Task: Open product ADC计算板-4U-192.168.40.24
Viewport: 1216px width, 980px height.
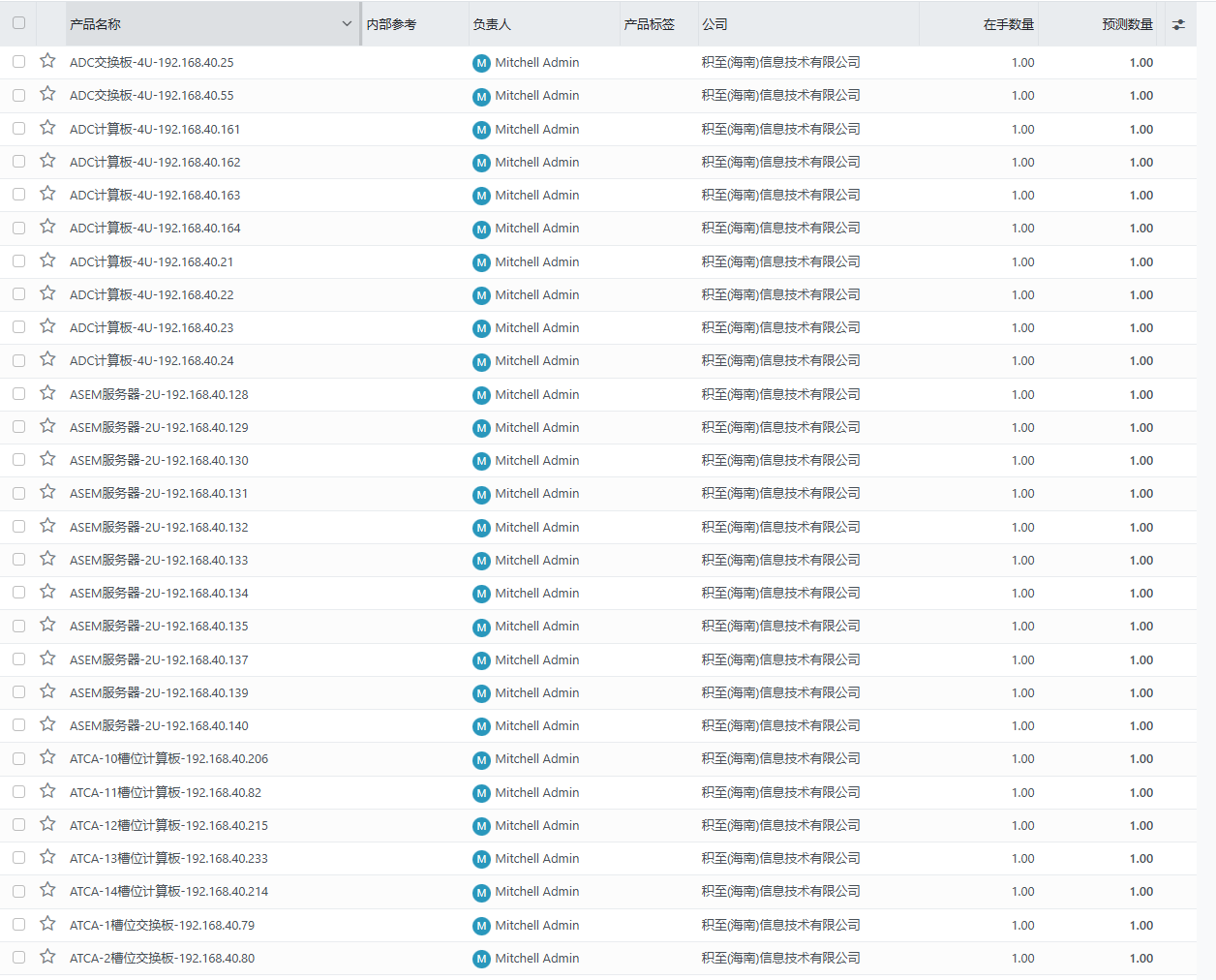Action: click(152, 360)
